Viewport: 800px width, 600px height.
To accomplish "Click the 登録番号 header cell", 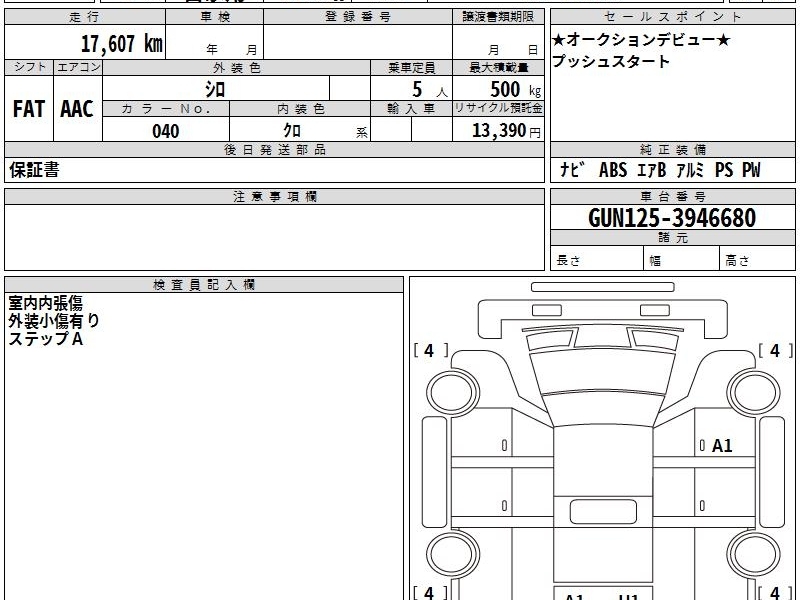I will tap(358, 17).
